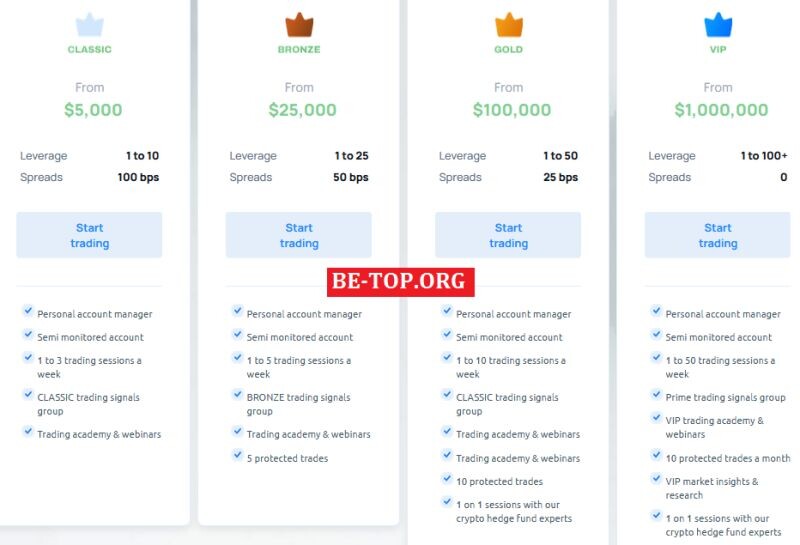Start trading with the Gold plan
This screenshot has width=800, height=545.
coord(508,235)
